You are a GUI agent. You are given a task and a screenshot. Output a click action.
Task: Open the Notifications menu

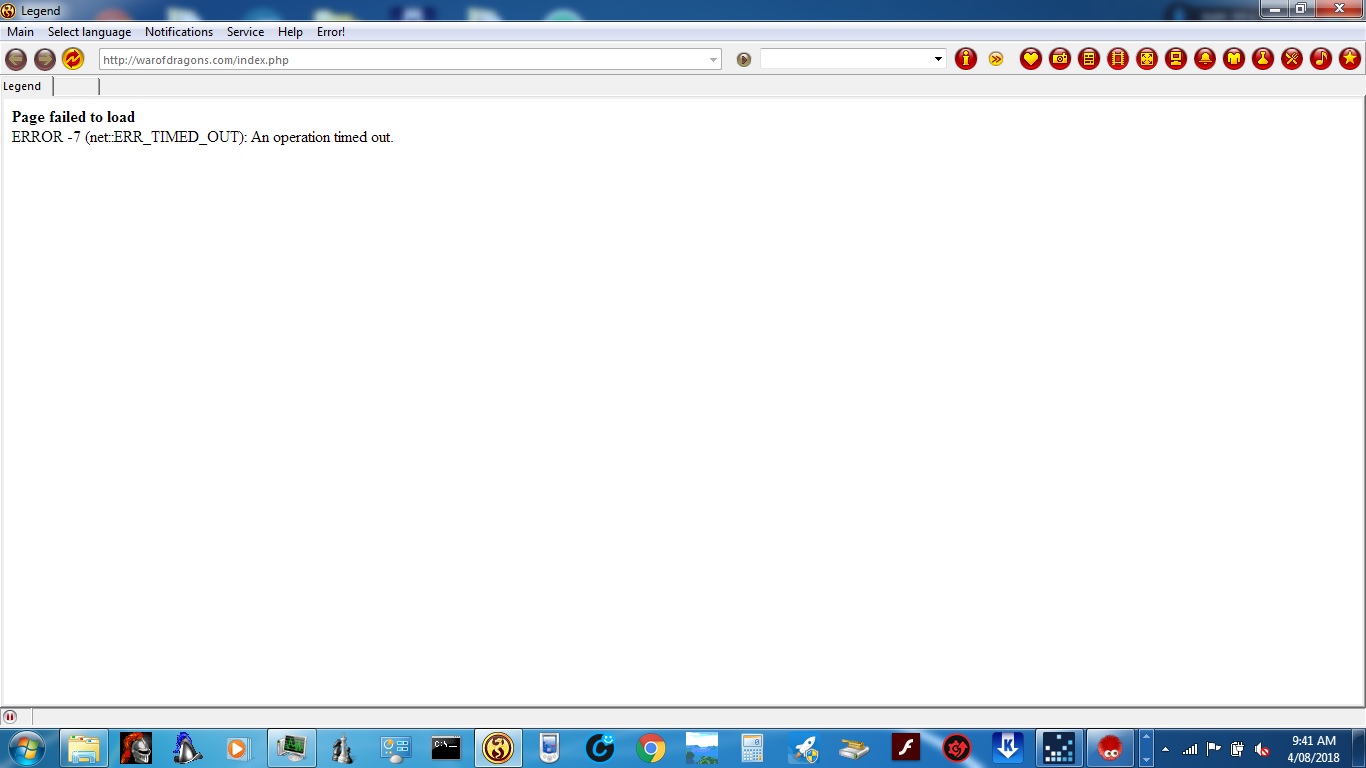179,32
